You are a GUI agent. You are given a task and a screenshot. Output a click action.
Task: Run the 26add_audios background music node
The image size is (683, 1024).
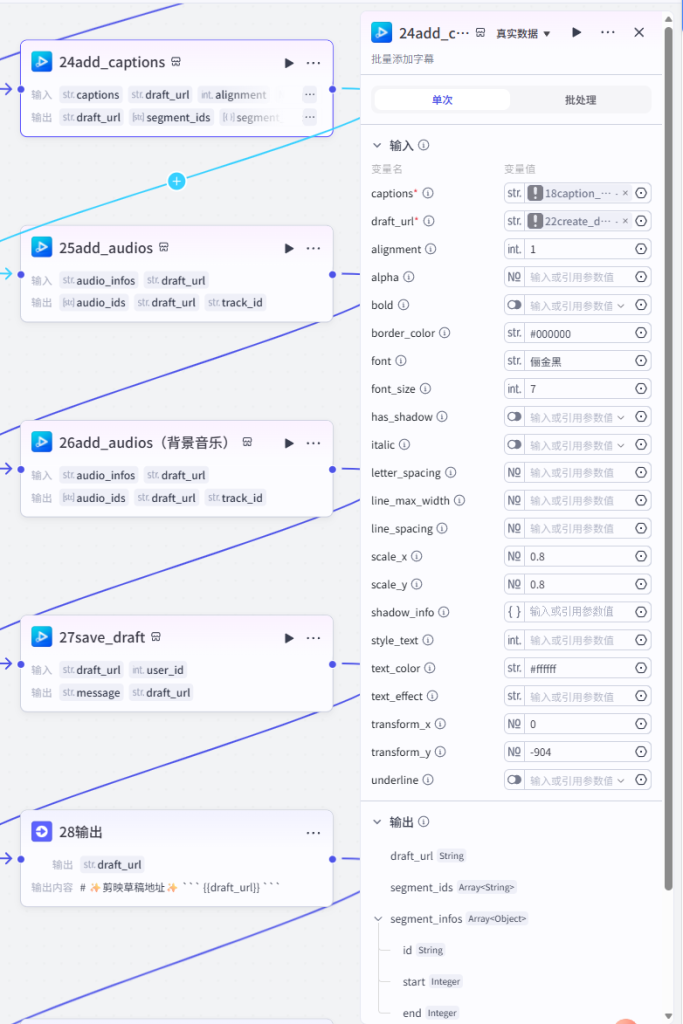[x=289, y=443]
